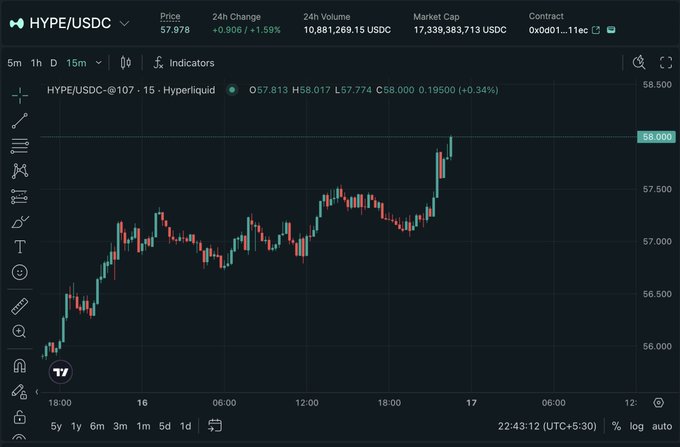680x447 pixels.
Task: Select the active 15m timeframe
Action: click(x=76, y=63)
